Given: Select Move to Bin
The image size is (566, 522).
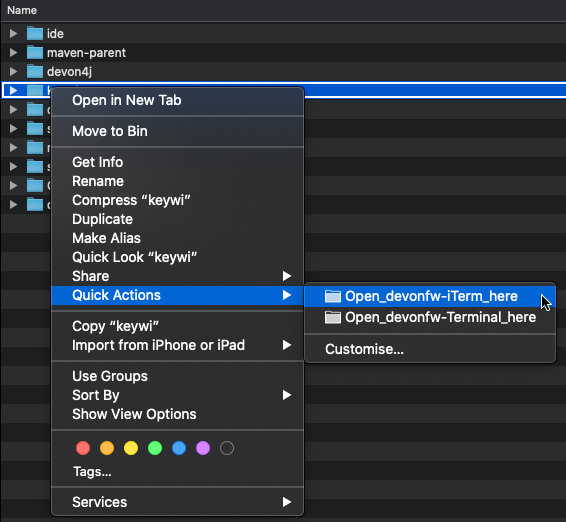Looking at the screenshot, I should click(177, 131).
